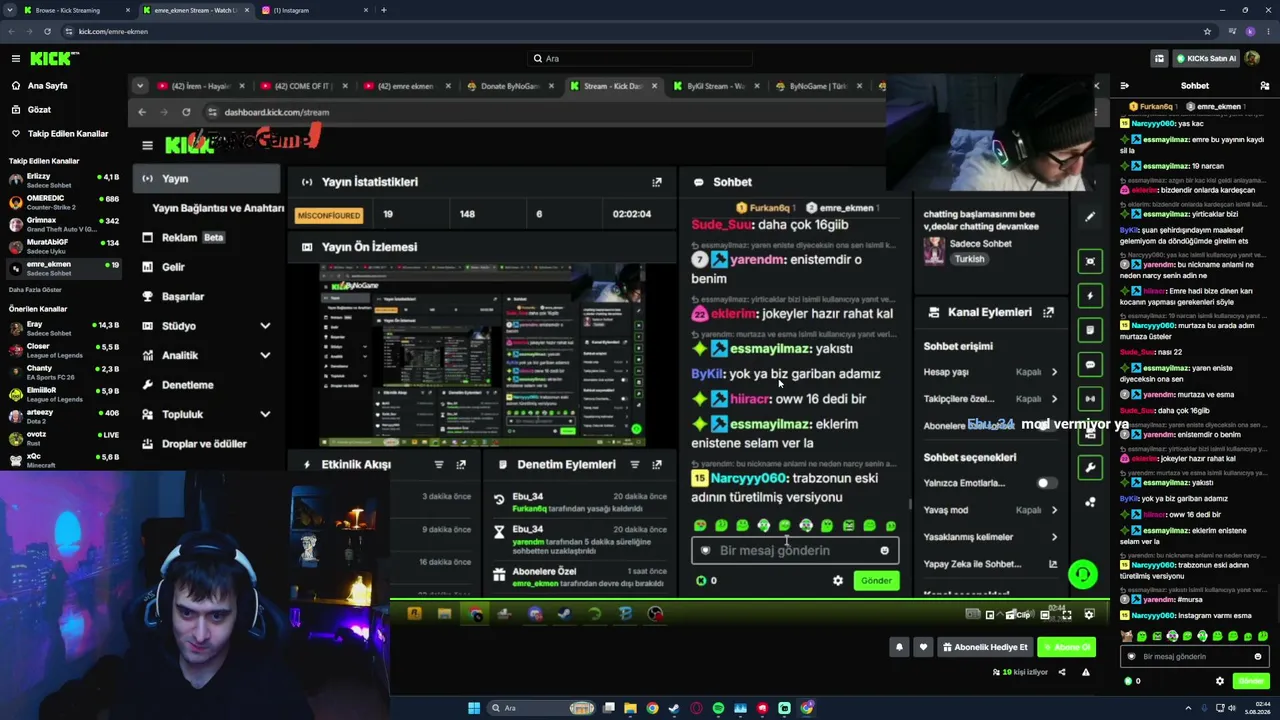Open the xQc channel from recommended channels

coord(62,461)
